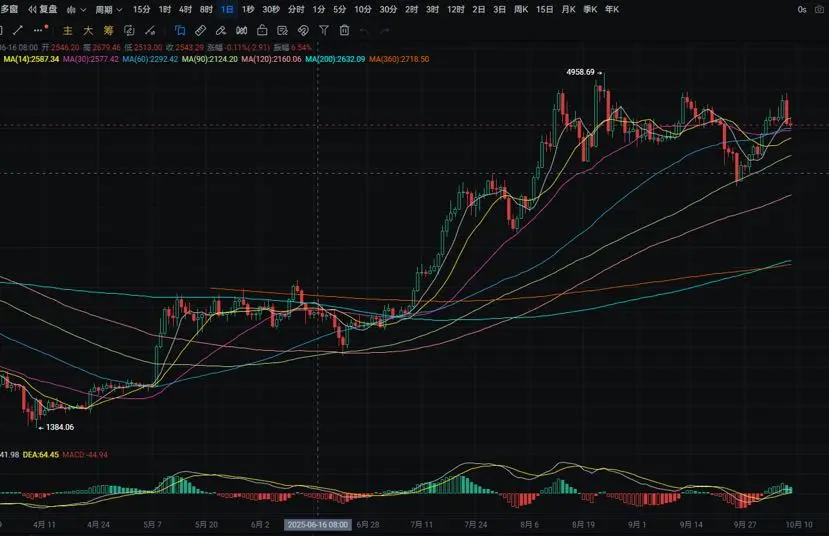This screenshot has height=536, width=829.
Task: Click the MA(200) indicator label
Action: pyautogui.click(x=335, y=59)
